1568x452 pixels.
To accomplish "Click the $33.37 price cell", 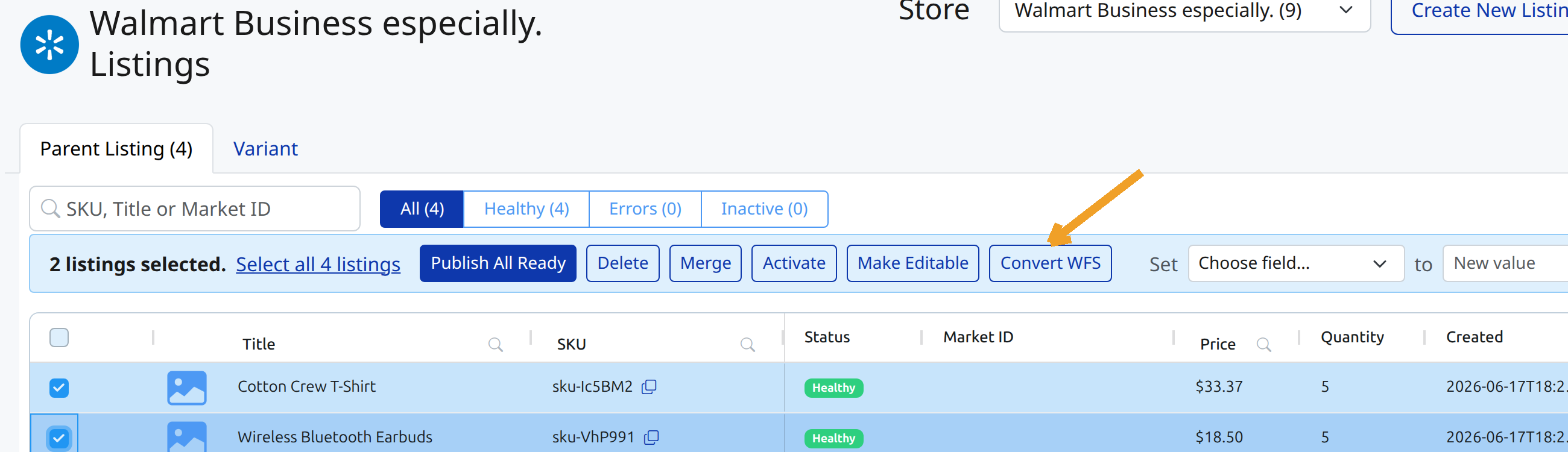I will (x=1219, y=386).
